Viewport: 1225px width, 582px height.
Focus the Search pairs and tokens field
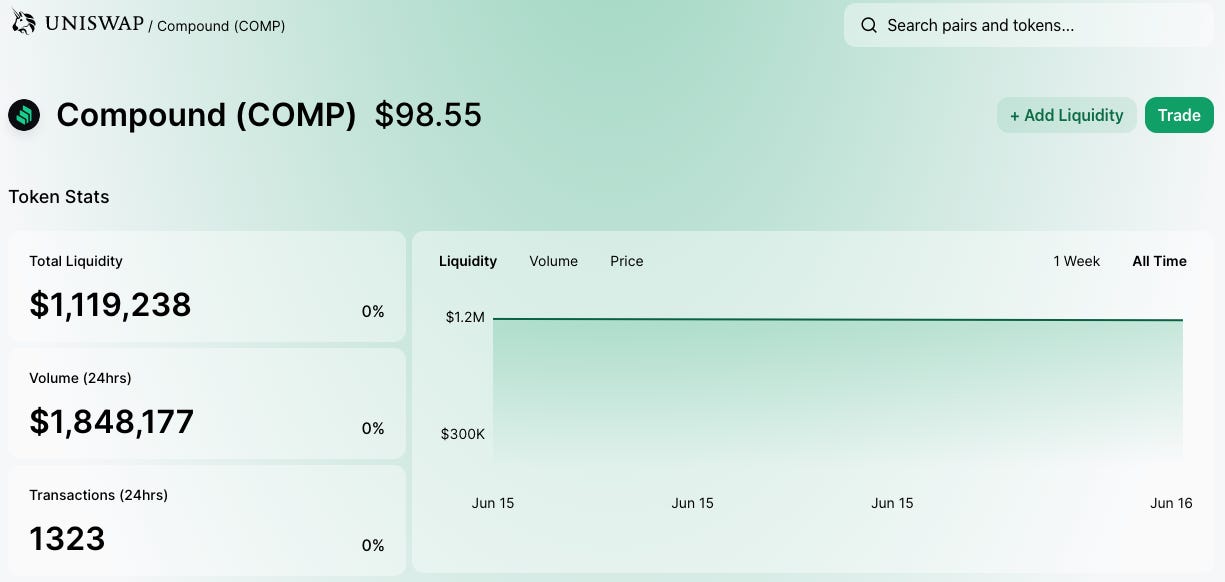[x=1030, y=25]
